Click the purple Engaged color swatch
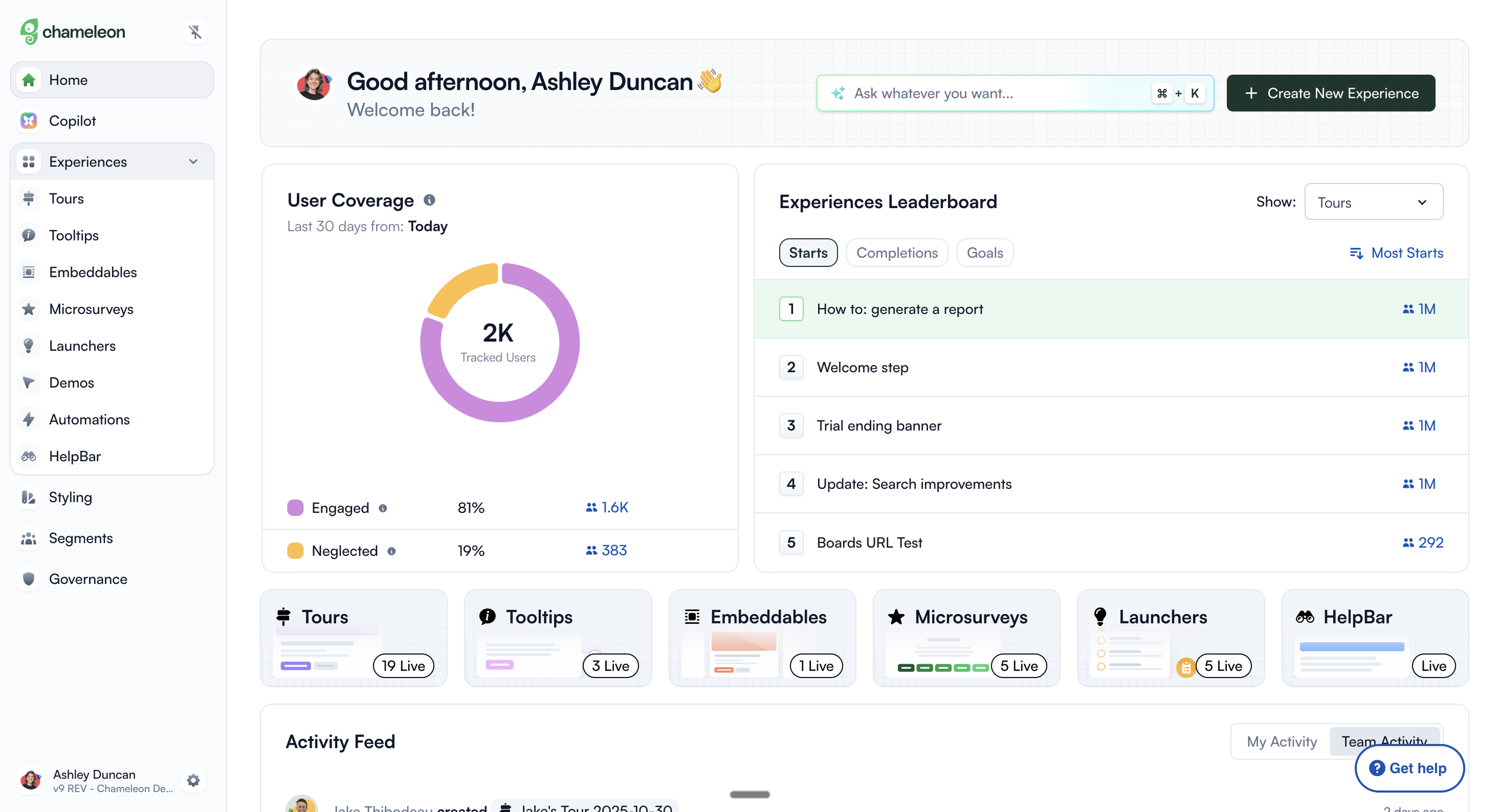 pyautogui.click(x=295, y=508)
